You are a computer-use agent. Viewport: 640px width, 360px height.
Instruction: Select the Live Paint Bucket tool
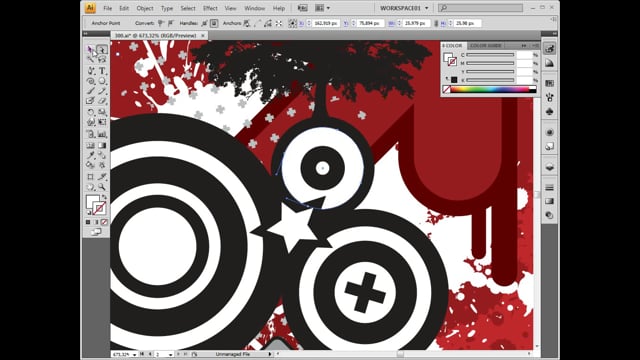[x=90, y=165]
